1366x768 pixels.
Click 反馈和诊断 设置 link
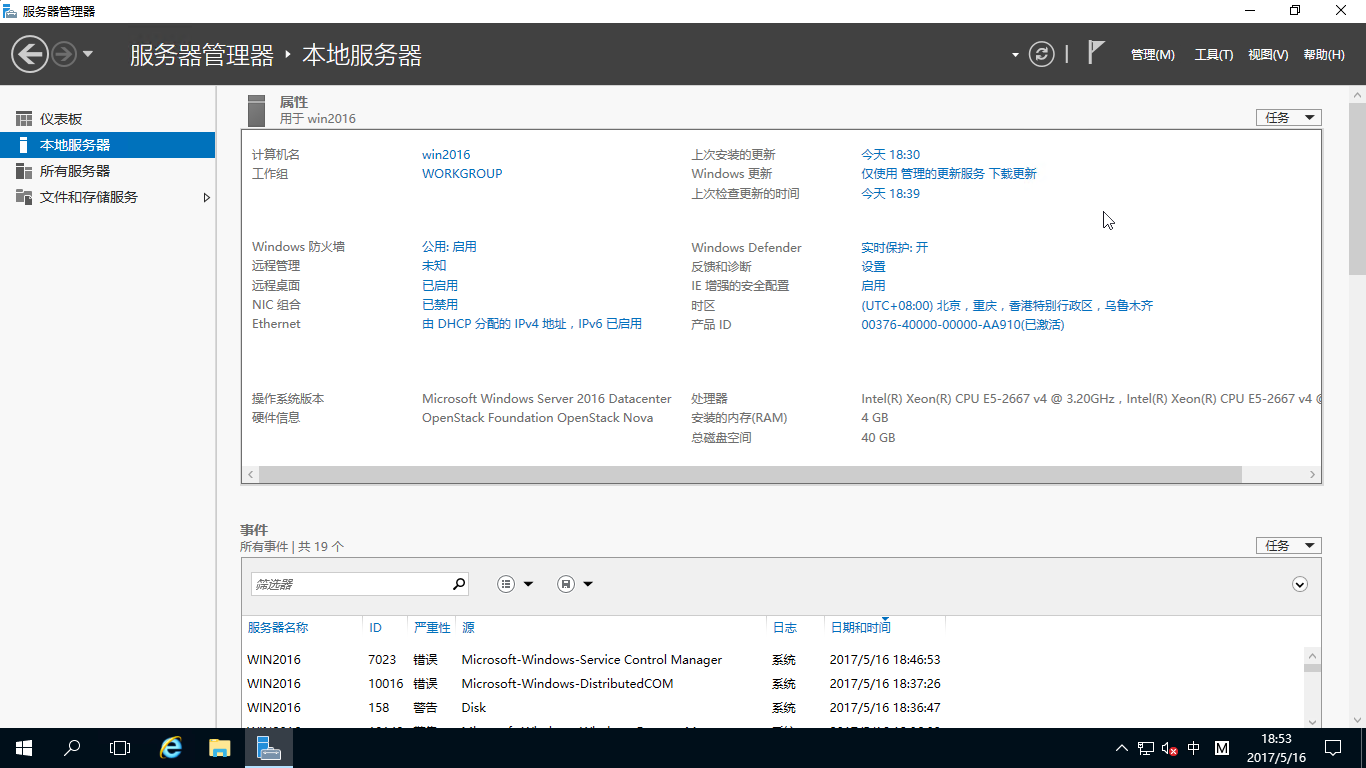(874, 267)
